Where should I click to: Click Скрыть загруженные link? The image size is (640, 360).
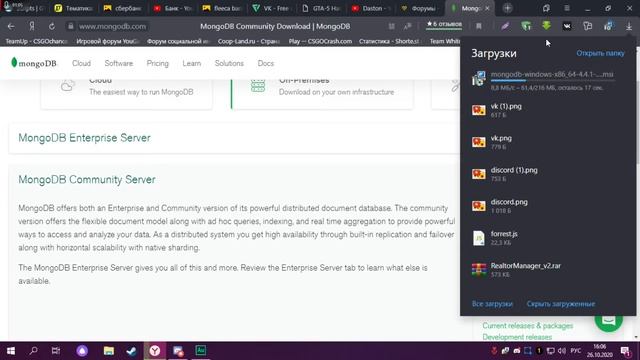[560, 304]
